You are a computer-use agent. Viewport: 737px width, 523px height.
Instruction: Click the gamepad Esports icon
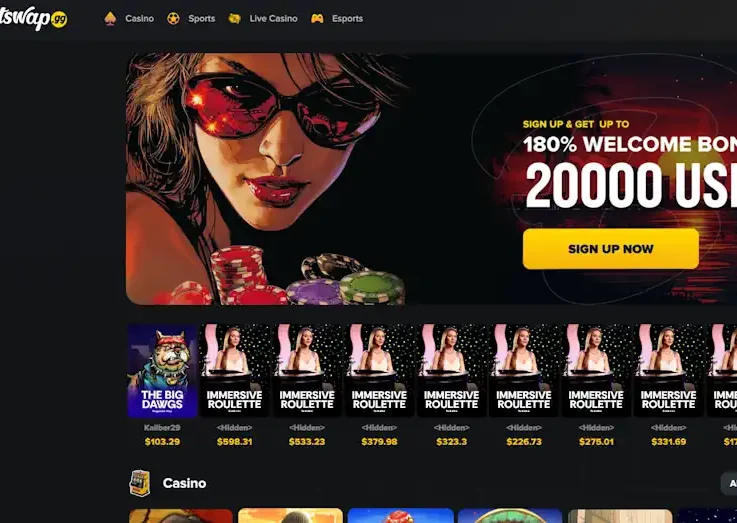pos(317,19)
